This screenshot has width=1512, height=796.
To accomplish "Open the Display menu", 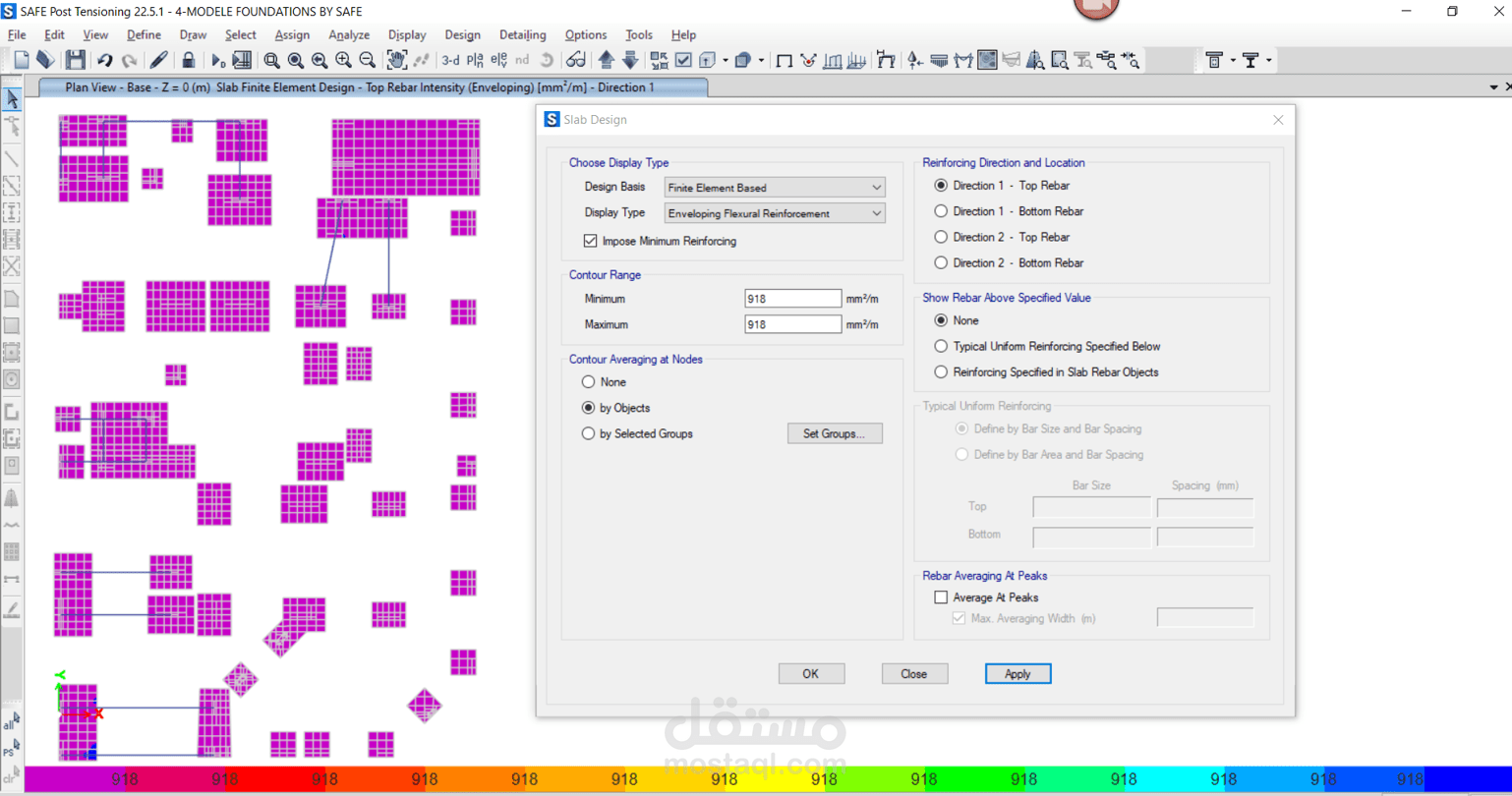I will (407, 34).
